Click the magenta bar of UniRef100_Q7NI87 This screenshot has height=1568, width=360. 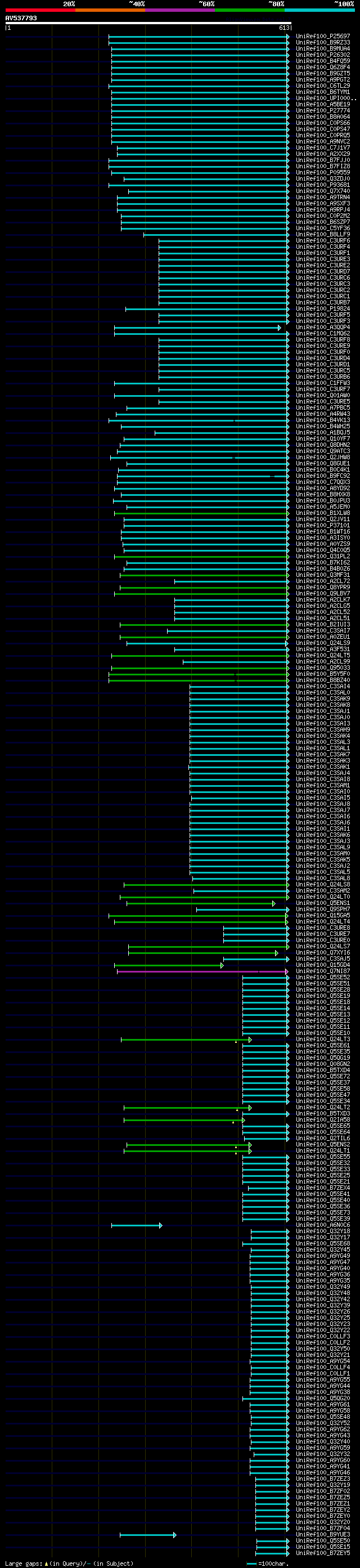(203, 972)
